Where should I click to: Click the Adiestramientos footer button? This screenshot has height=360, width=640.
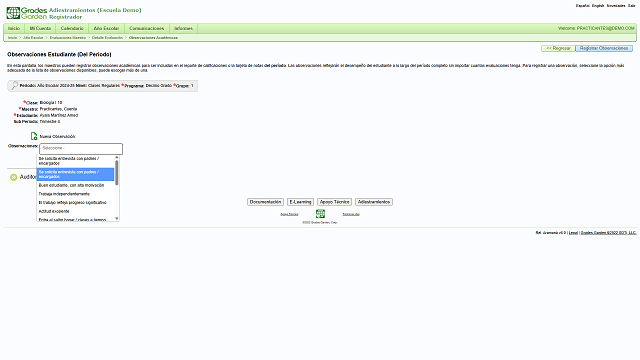coord(374,202)
